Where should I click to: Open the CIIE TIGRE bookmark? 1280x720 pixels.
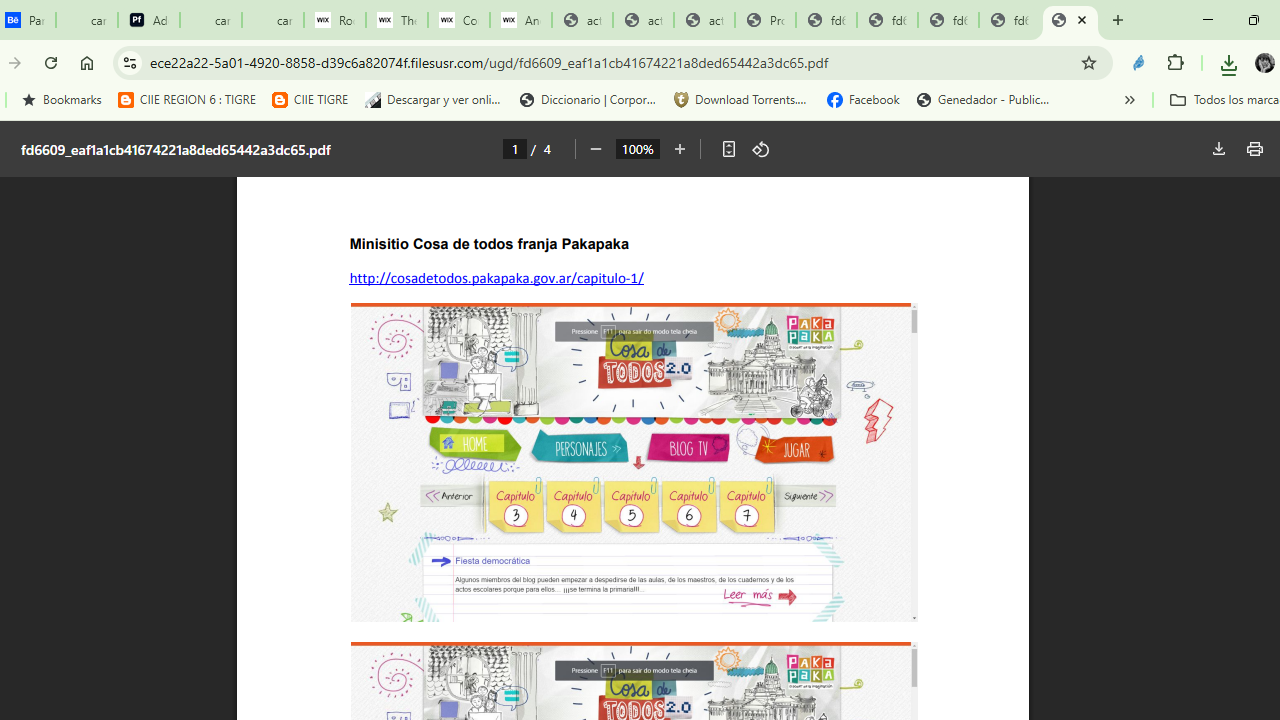(310, 100)
